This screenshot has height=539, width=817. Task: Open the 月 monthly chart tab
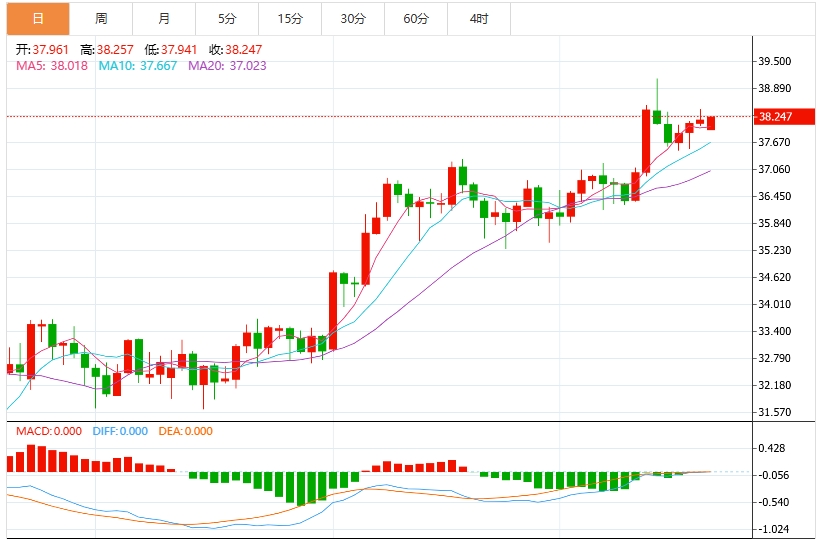[164, 19]
